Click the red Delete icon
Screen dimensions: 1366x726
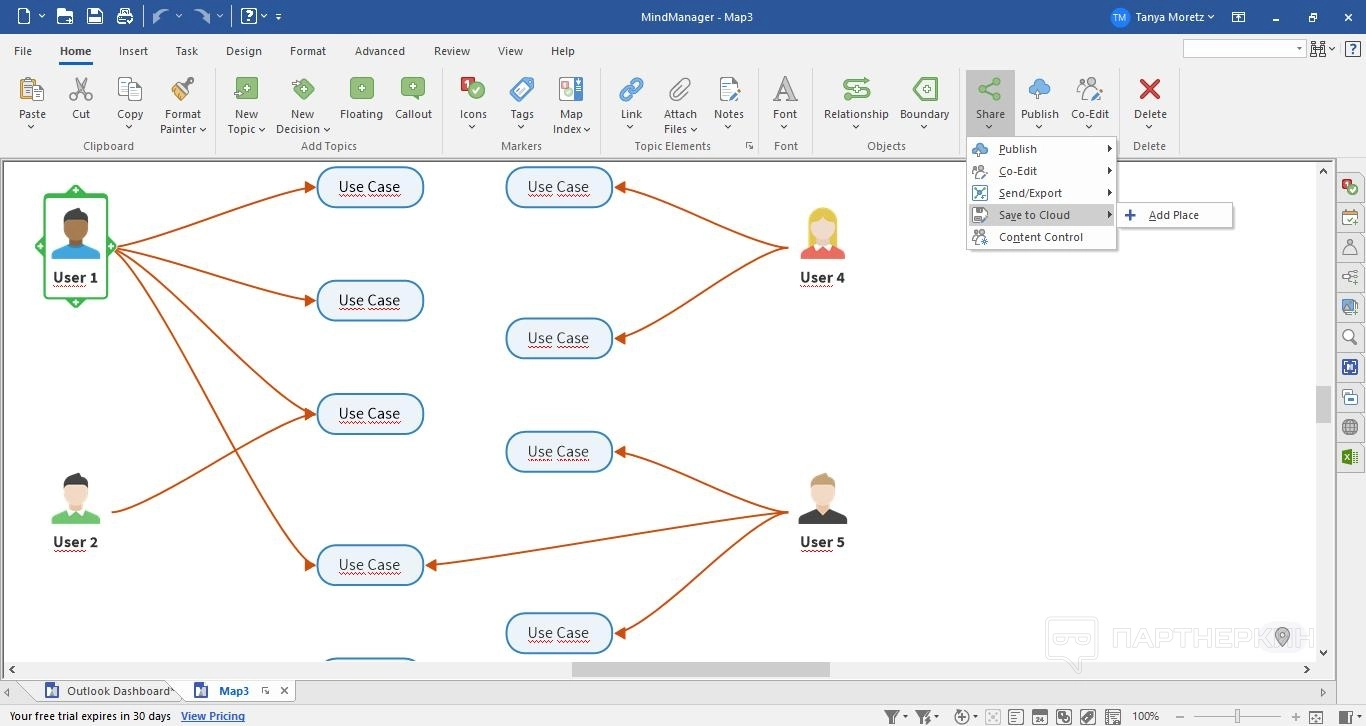[x=1150, y=90]
